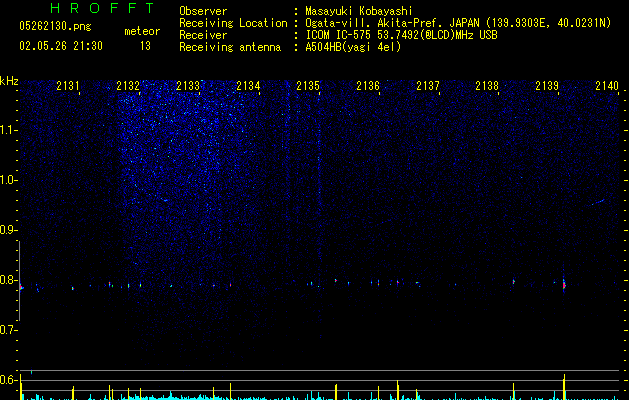Click the 2134 time marker

[x=248, y=85]
